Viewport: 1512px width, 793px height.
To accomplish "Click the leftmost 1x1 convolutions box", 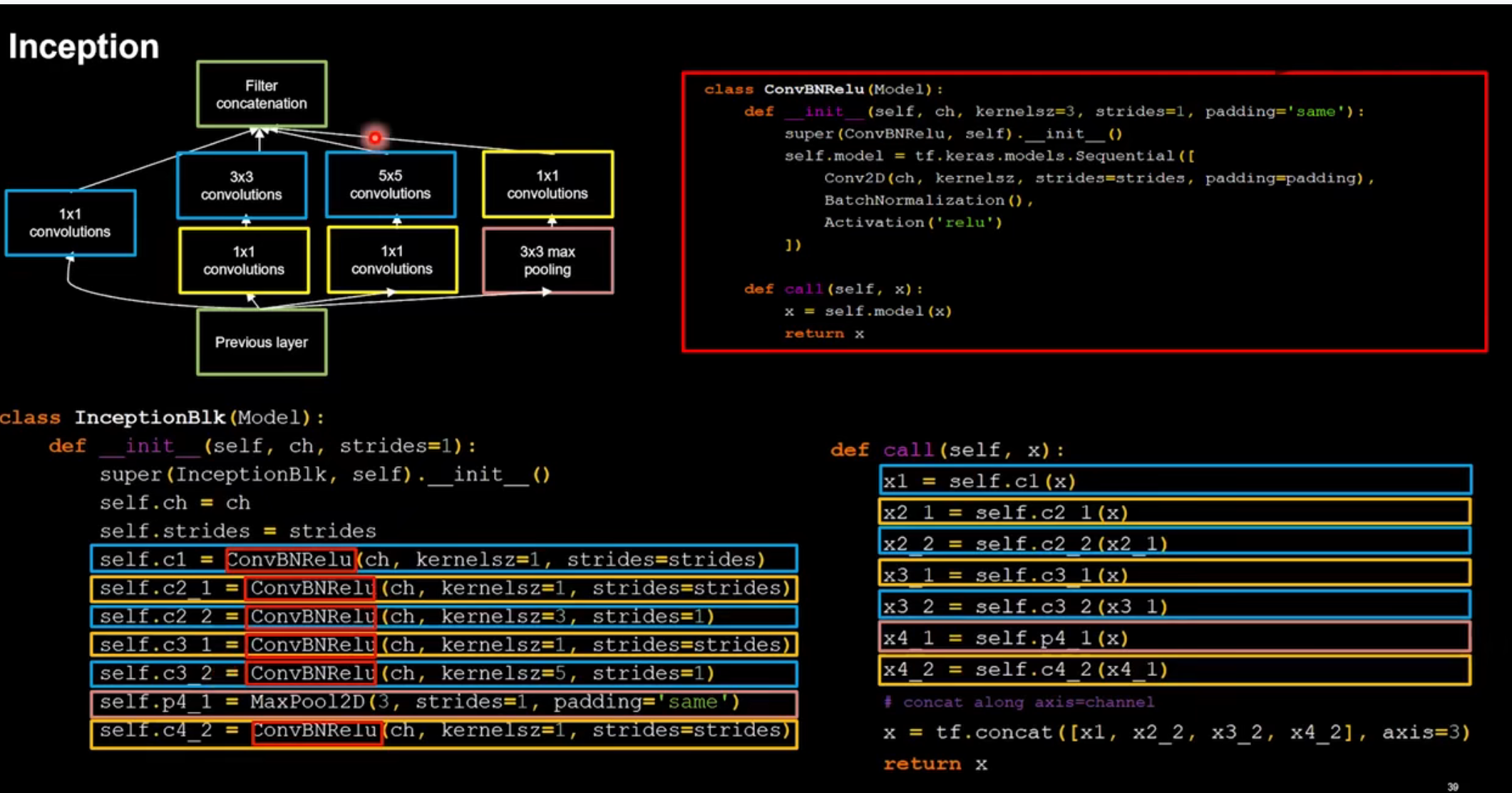I will pos(70,223).
